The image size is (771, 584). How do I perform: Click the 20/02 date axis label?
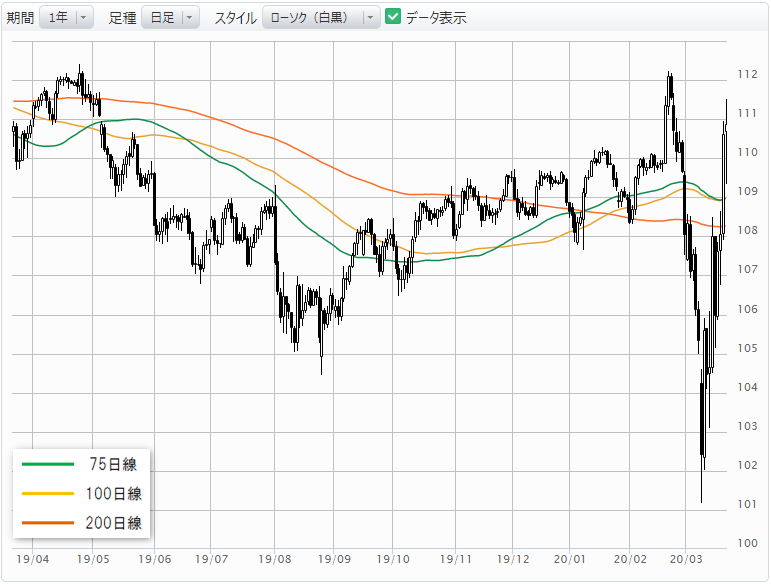coord(630,559)
